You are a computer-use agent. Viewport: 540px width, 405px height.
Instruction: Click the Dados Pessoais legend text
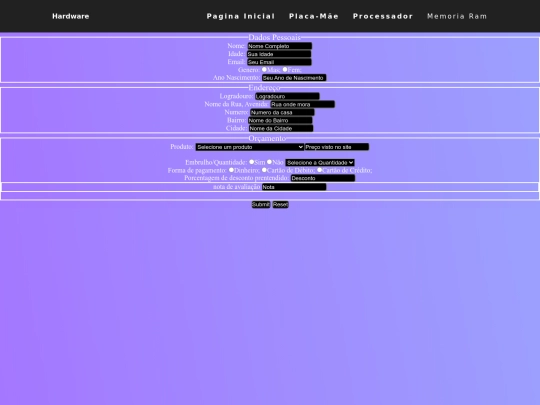[274, 37]
